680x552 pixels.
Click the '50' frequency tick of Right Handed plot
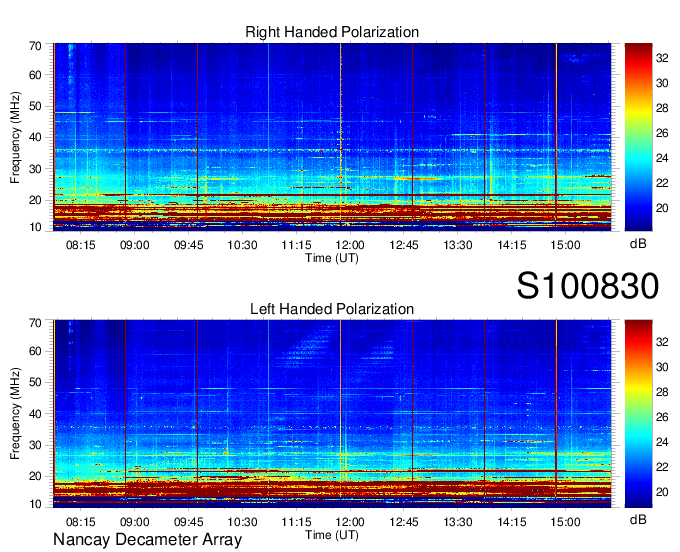coord(35,106)
